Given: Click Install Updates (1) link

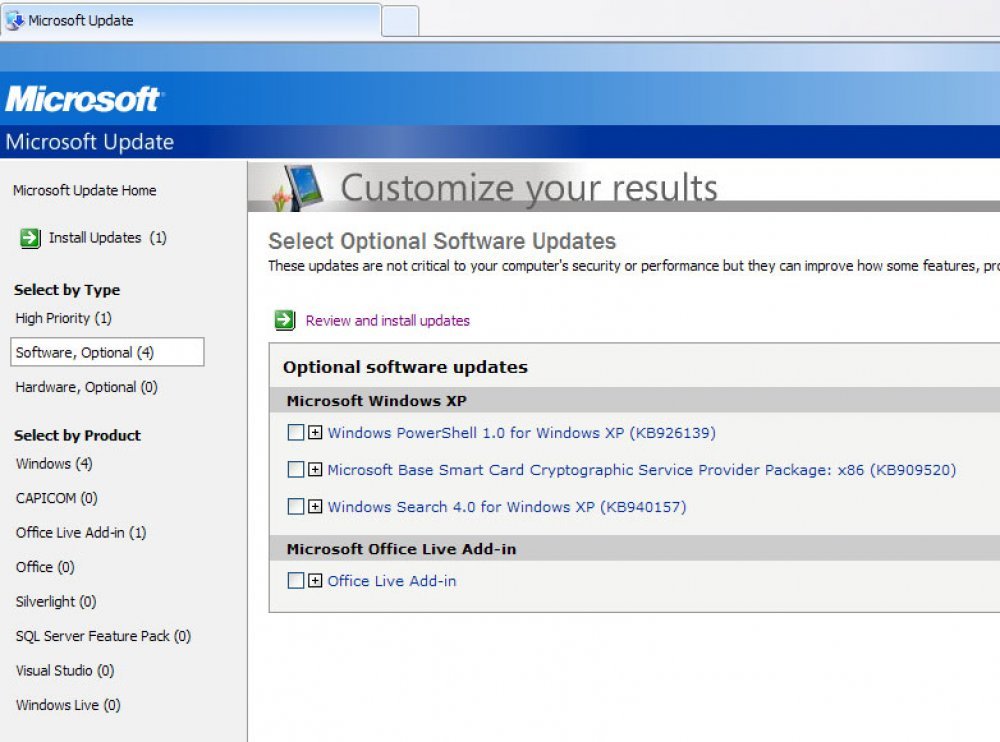Looking at the screenshot, I should point(108,238).
